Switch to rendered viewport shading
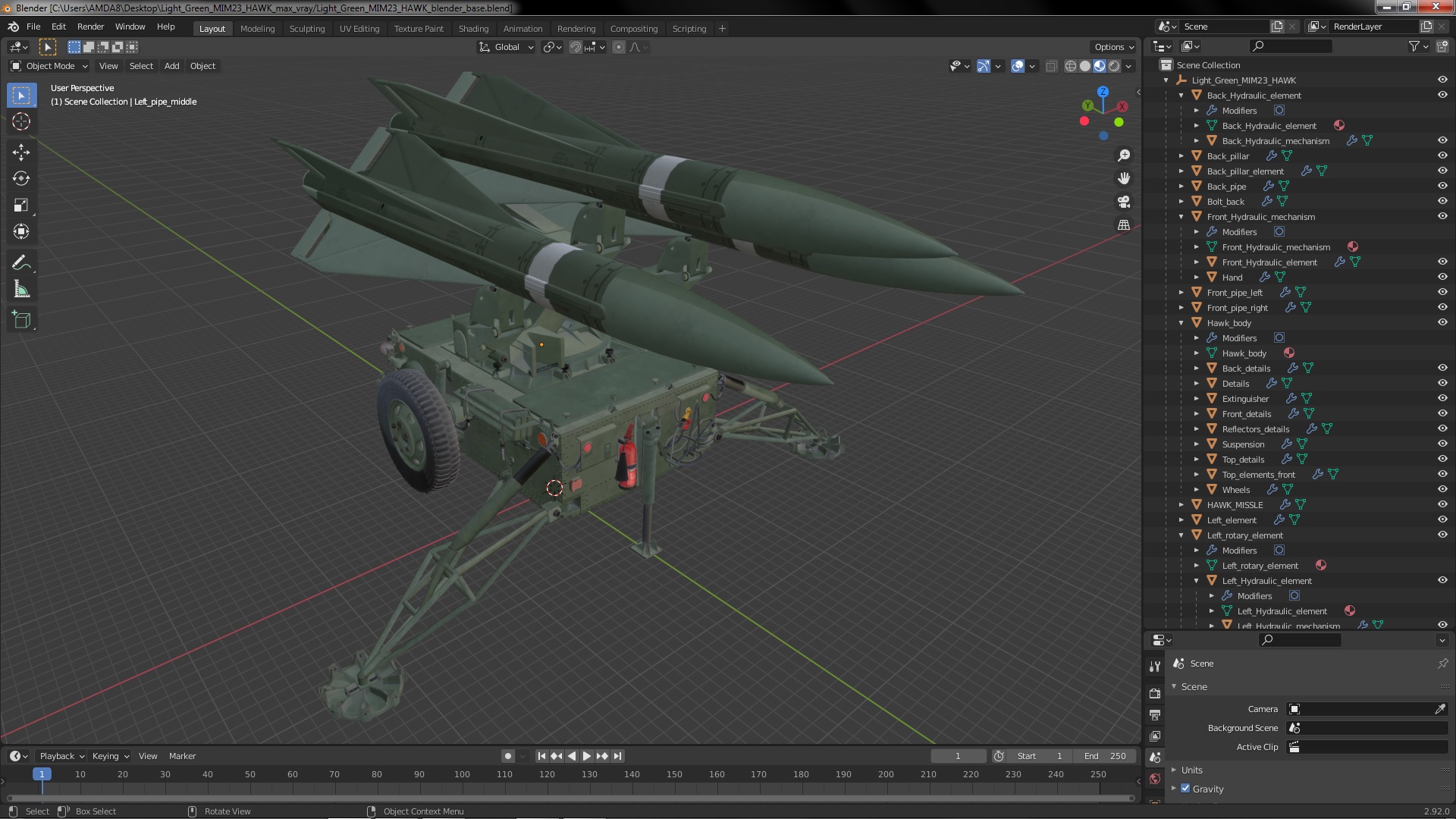Image resolution: width=1456 pixels, height=819 pixels. coord(1114,66)
